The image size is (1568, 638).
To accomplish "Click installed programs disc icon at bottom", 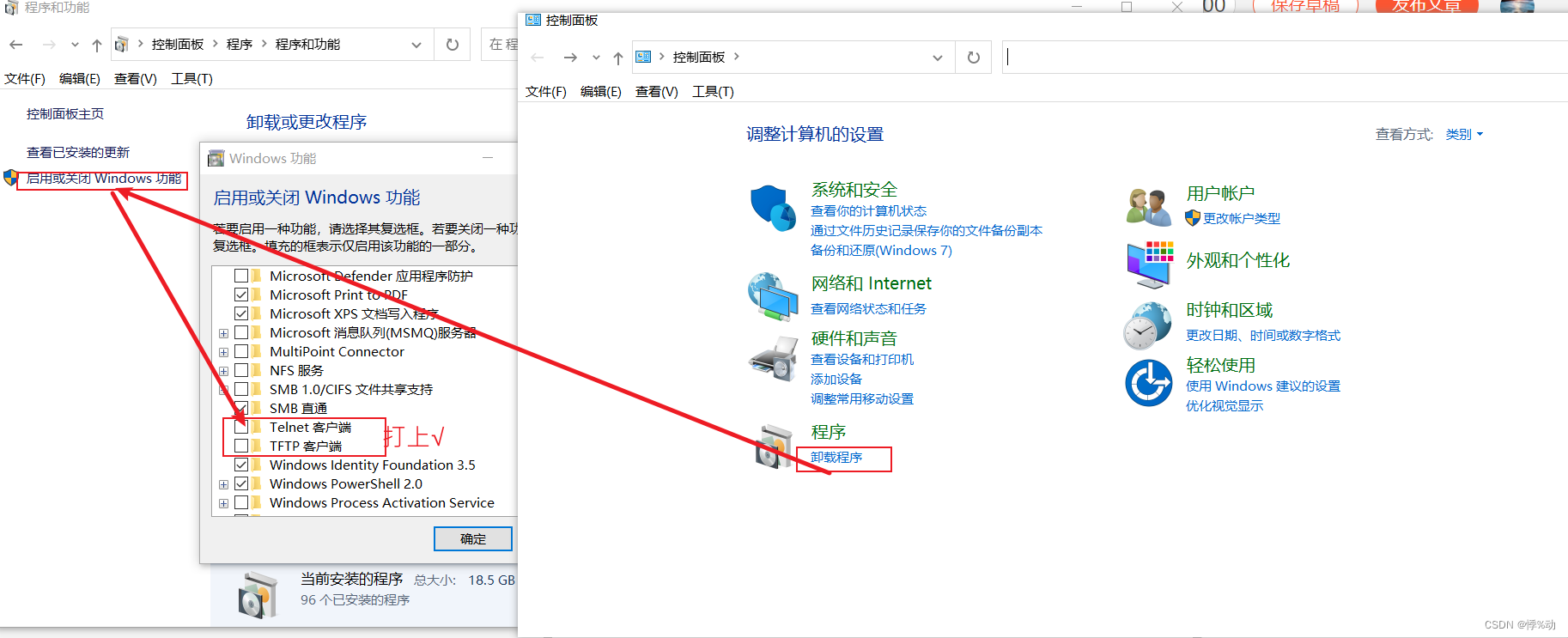I will [258, 595].
